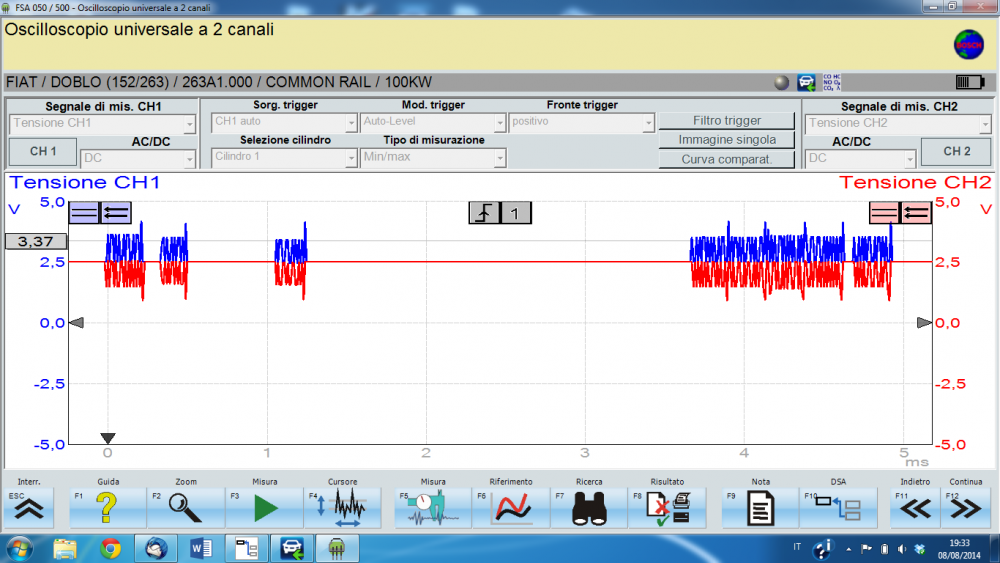The height and width of the screenshot is (563, 1000).
Task: Toggle the CH 1 channel button
Action: (43, 152)
